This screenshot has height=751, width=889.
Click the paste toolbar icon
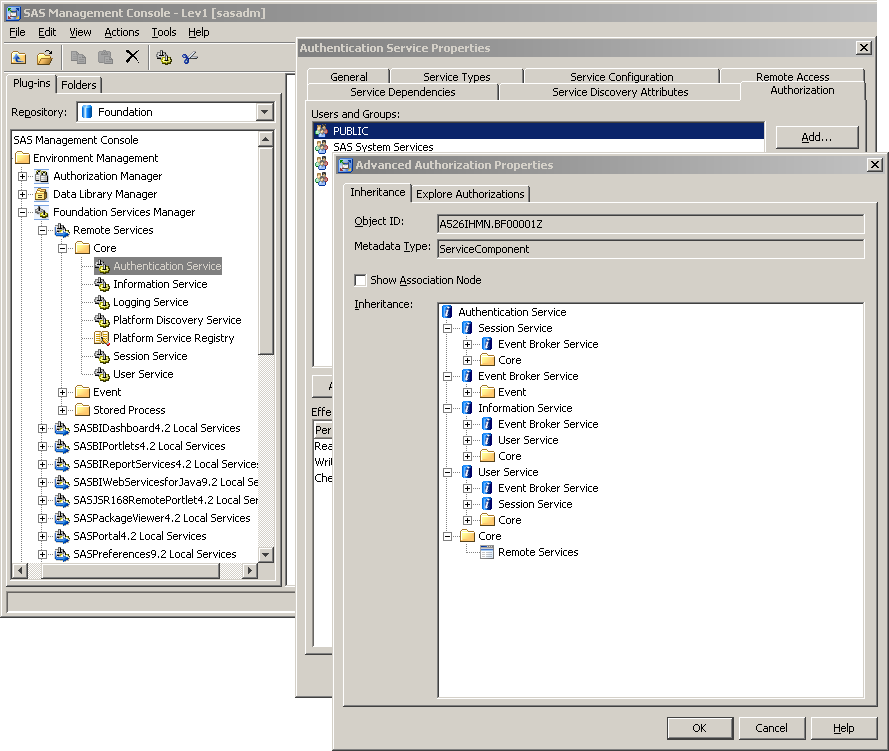(105, 57)
